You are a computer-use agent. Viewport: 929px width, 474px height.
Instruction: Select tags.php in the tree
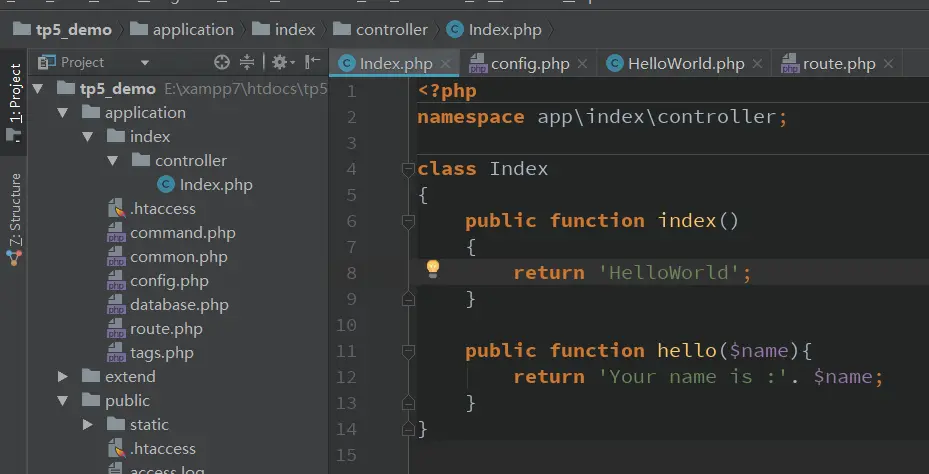[150, 353]
